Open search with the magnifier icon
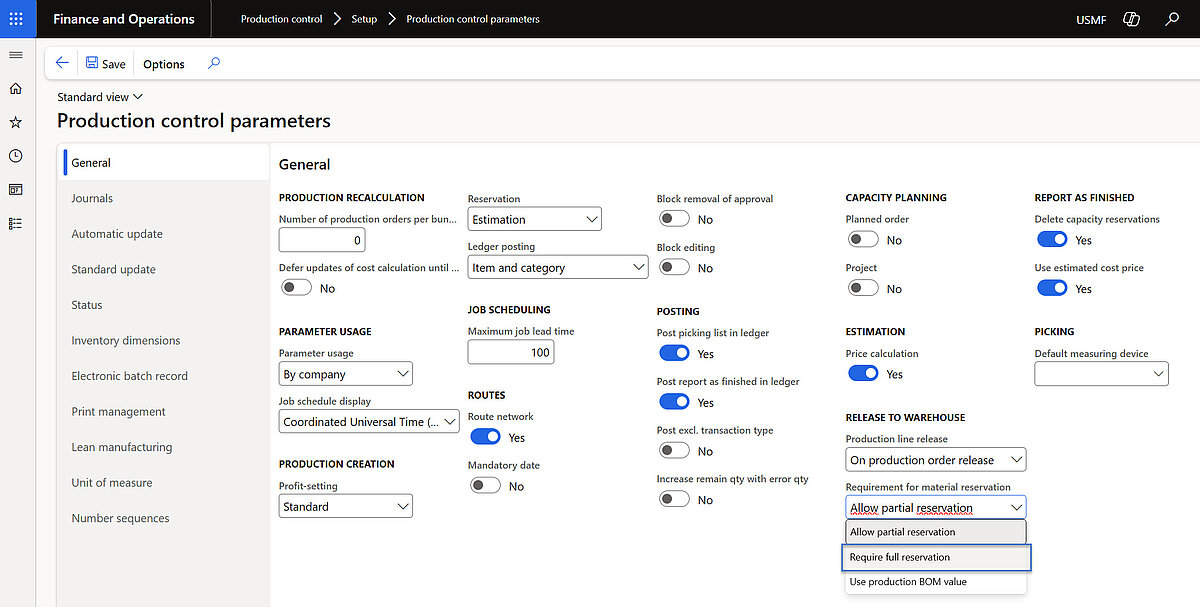 [x=1172, y=18]
